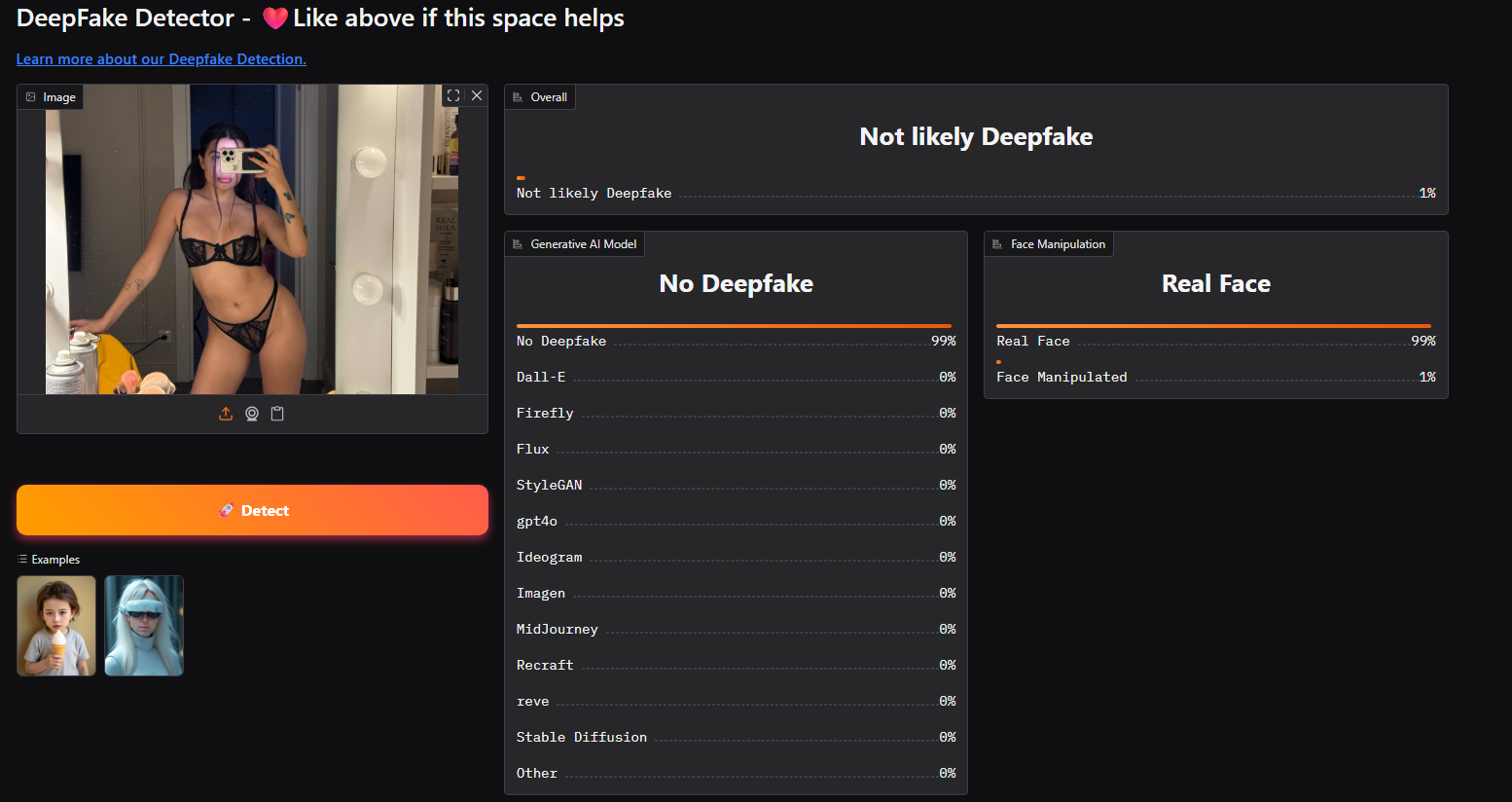
Task: Click the 'Ideogram' result row
Action: tap(737, 557)
